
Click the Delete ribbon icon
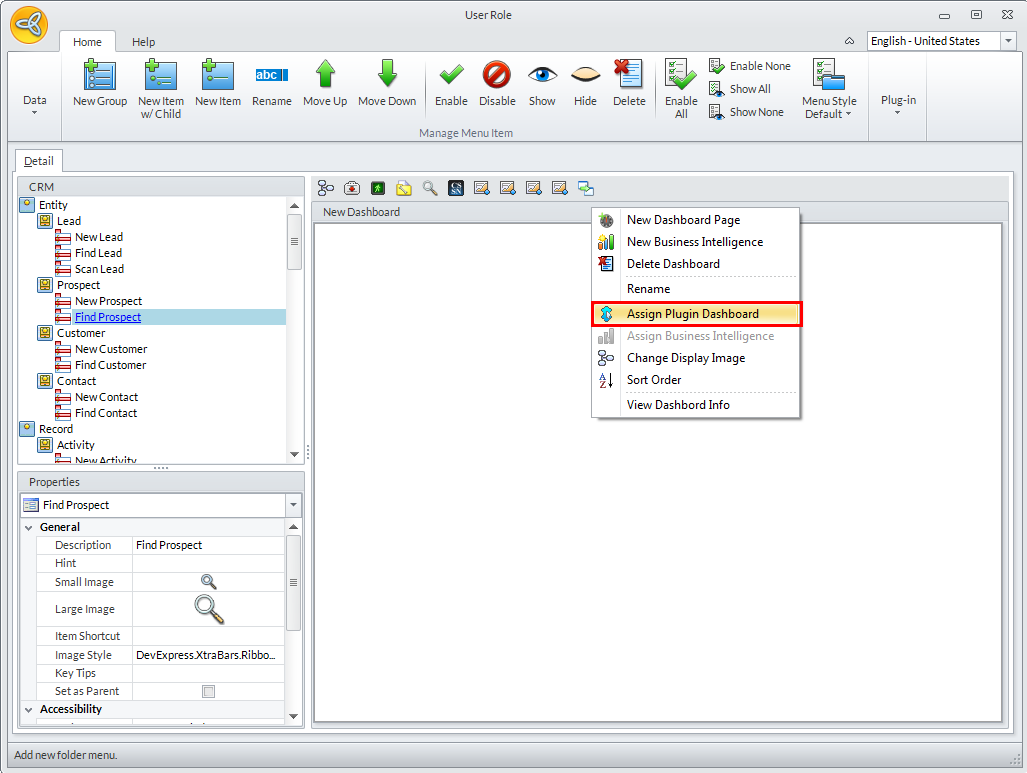point(629,77)
